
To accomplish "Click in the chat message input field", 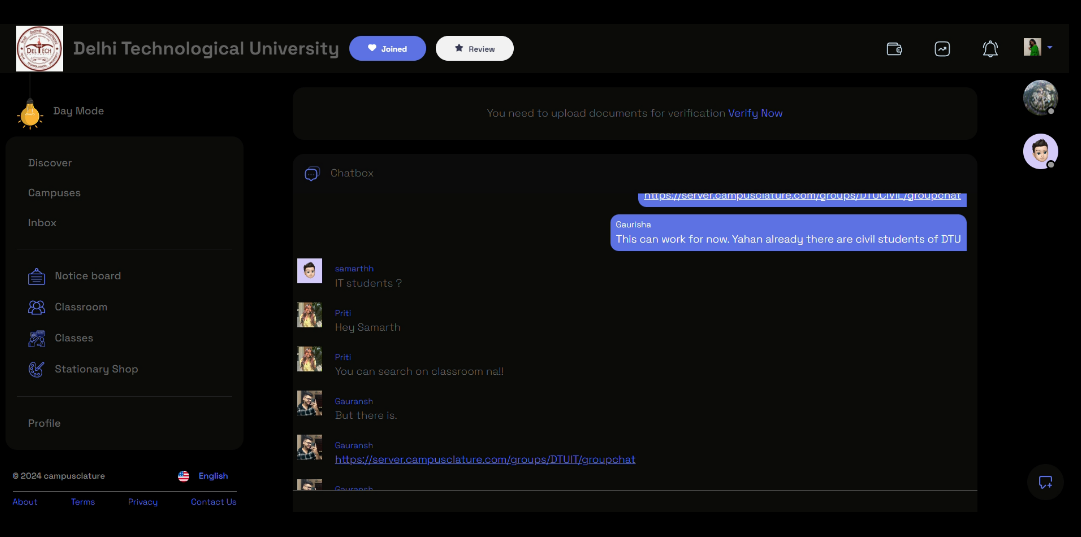I will click(635, 501).
